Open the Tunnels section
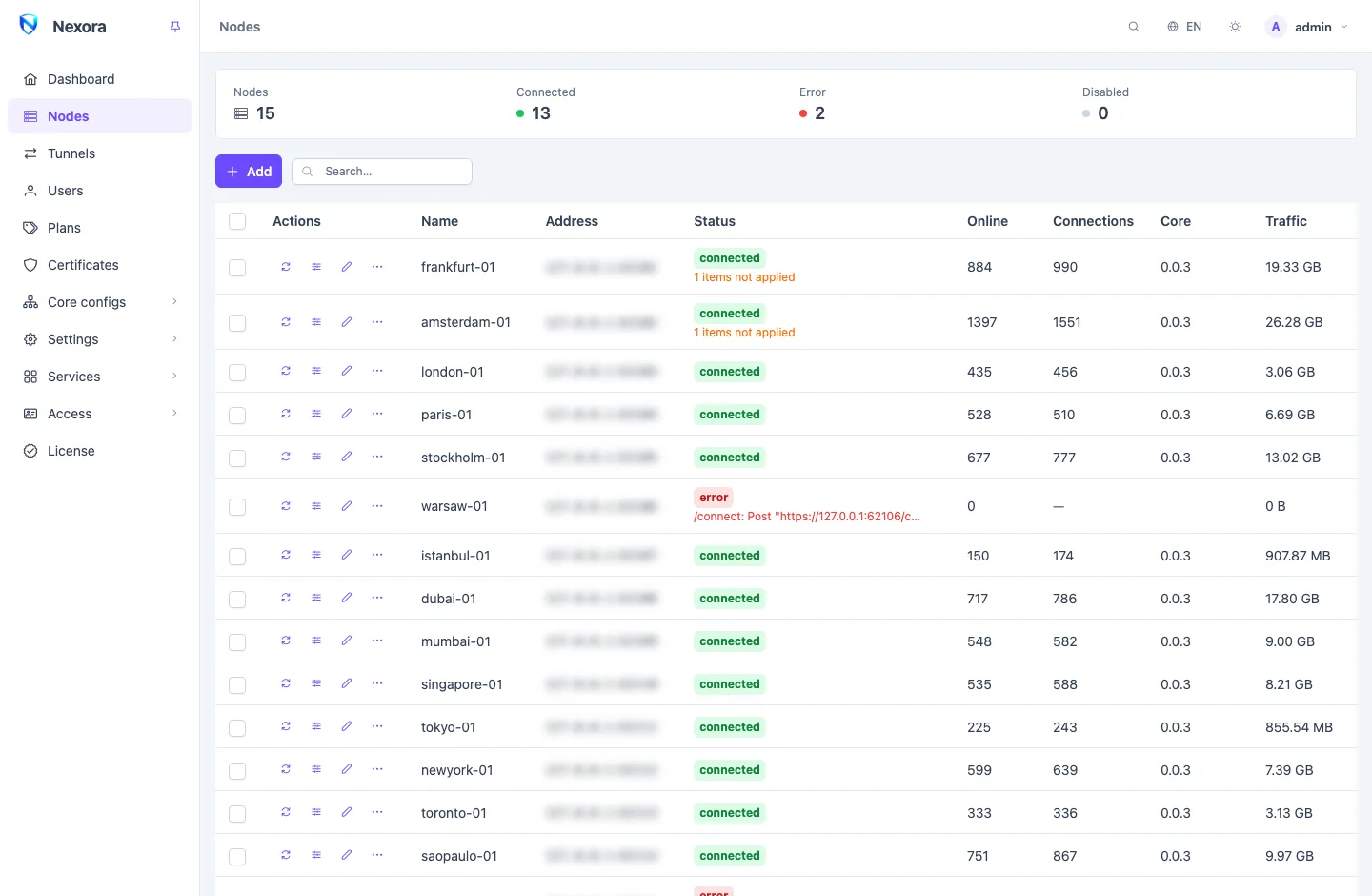The width and height of the screenshot is (1372, 896). pyautogui.click(x=99, y=153)
